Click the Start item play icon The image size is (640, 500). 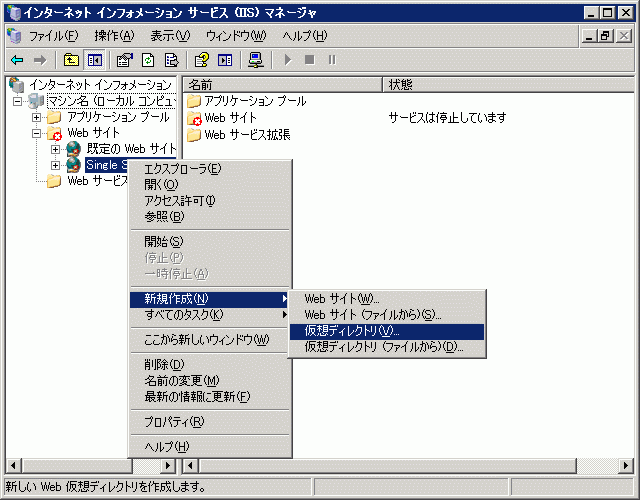click(288, 60)
